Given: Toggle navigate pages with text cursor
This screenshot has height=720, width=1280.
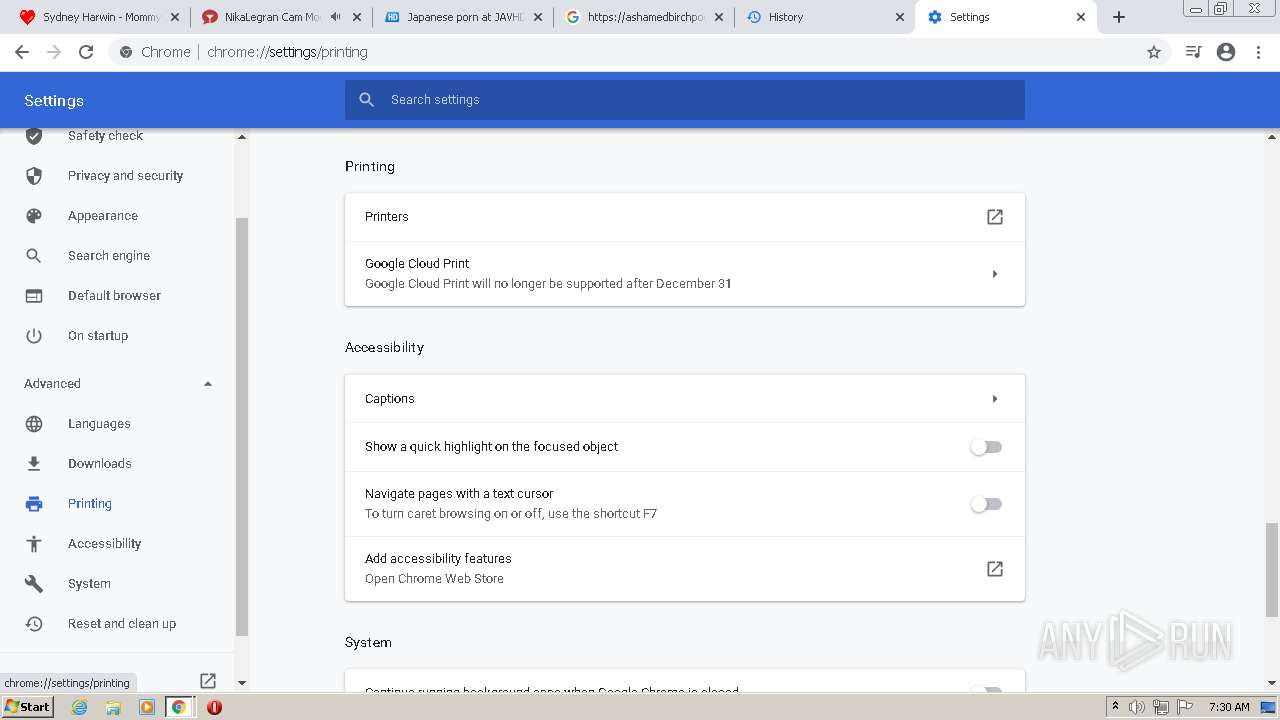Looking at the screenshot, I should pos(986,504).
